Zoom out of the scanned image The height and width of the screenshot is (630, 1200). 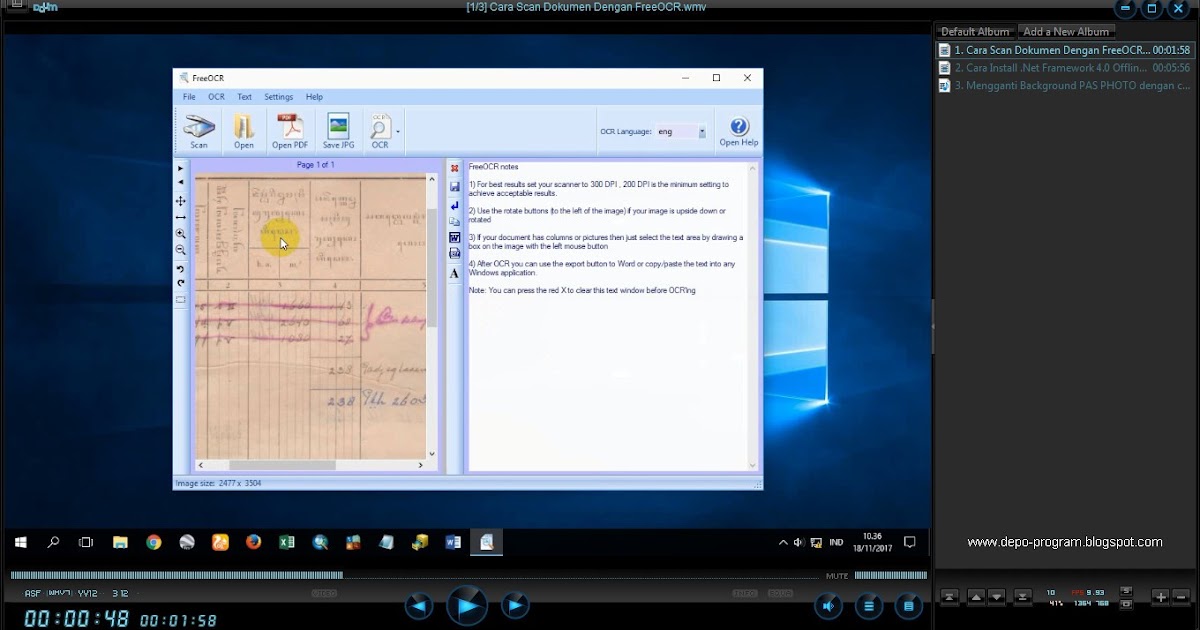click(181, 250)
